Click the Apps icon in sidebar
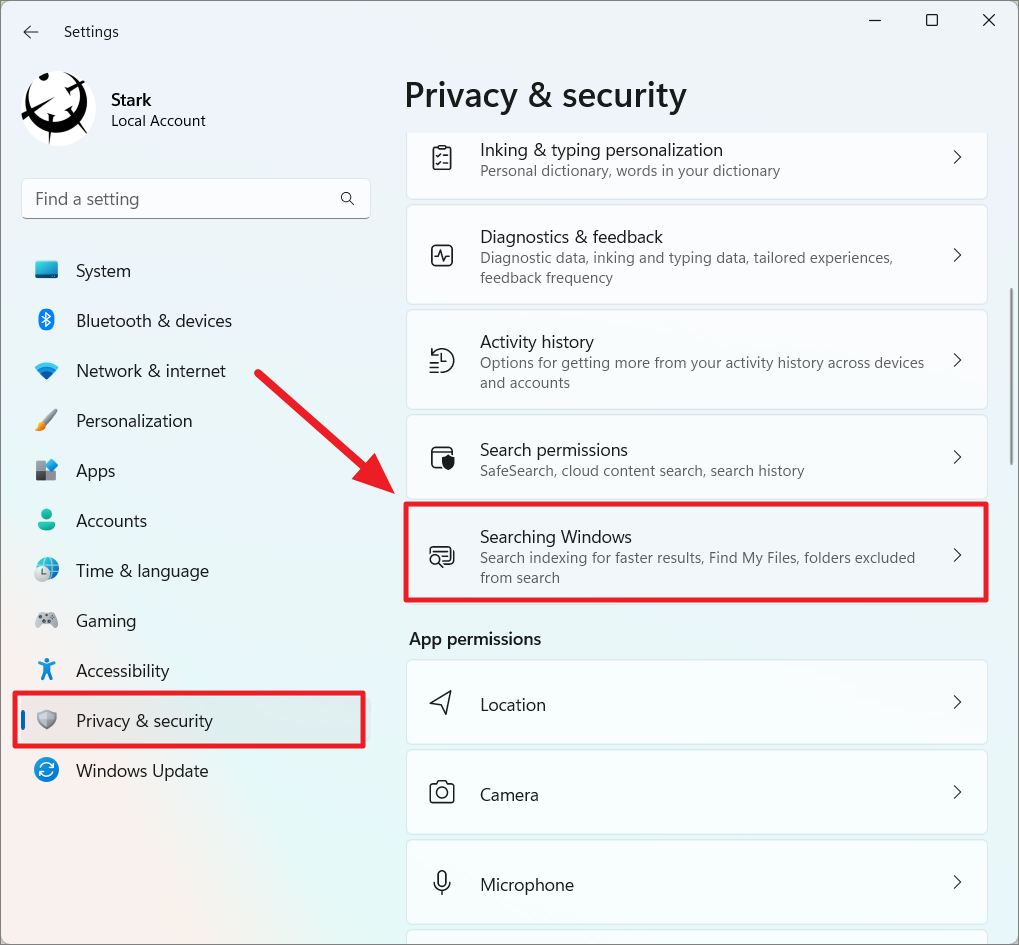1019x945 pixels. pos(46,470)
